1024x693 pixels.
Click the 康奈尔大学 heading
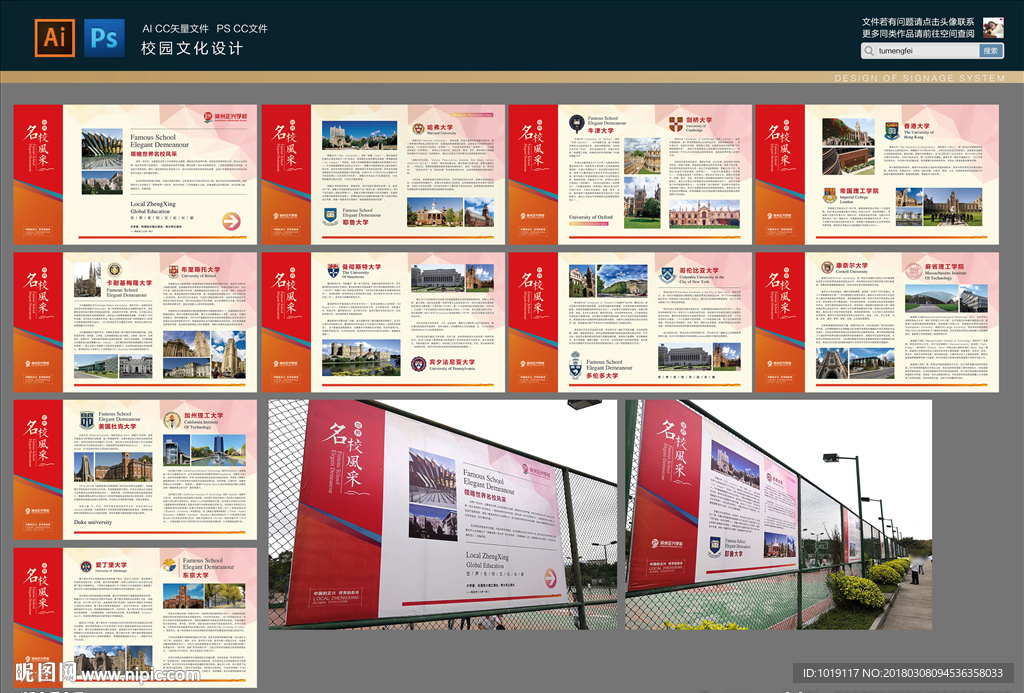852,265
